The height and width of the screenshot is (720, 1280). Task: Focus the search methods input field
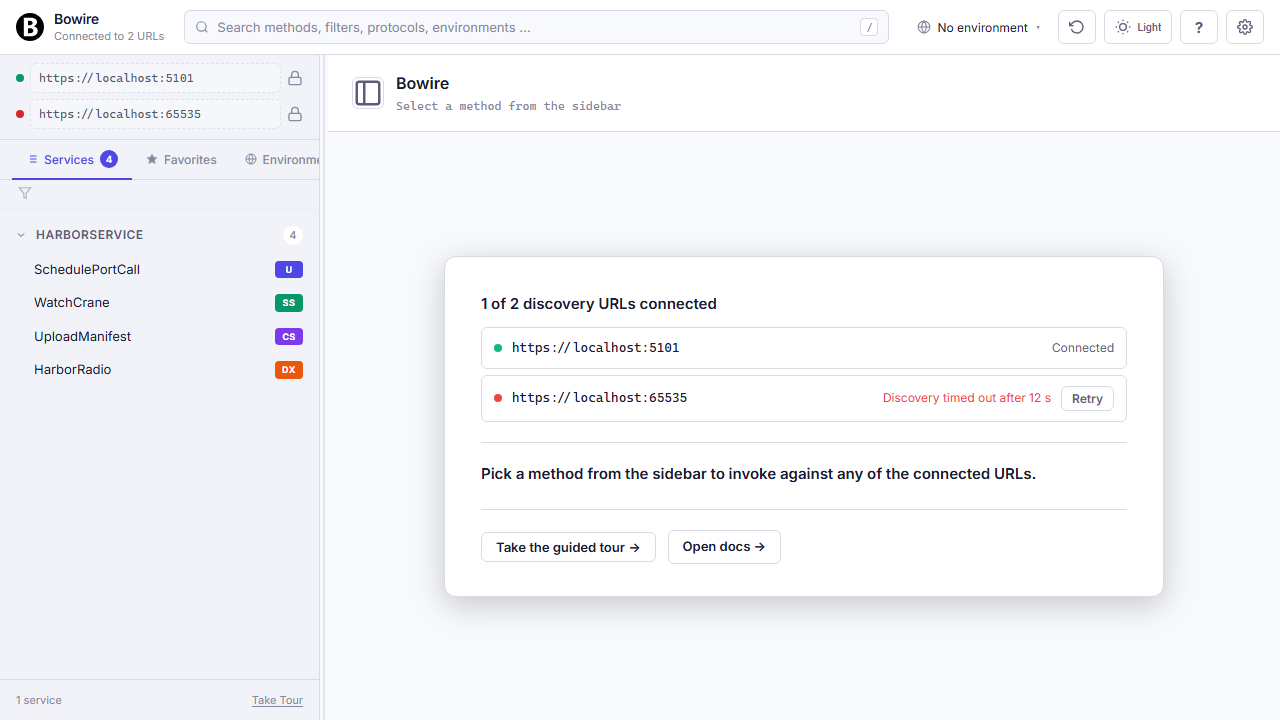(536, 27)
